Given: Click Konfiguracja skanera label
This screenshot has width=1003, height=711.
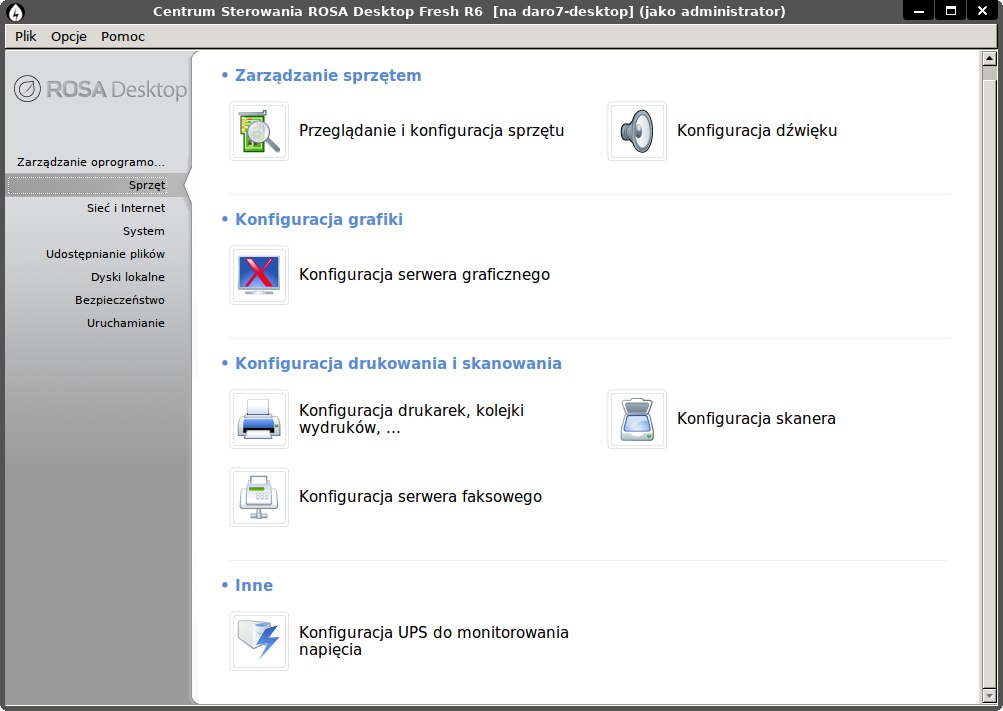Looking at the screenshot, I should pos(756,419).
